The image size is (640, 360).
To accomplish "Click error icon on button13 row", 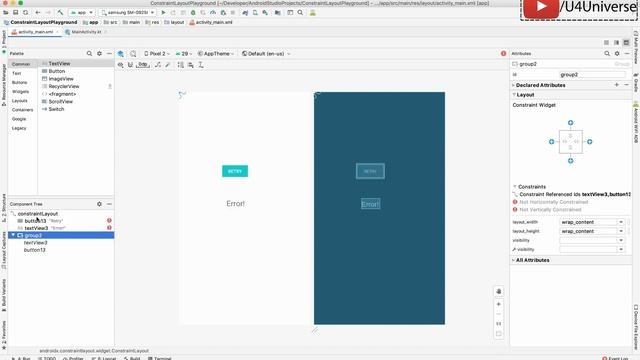I will click(109, 220).
